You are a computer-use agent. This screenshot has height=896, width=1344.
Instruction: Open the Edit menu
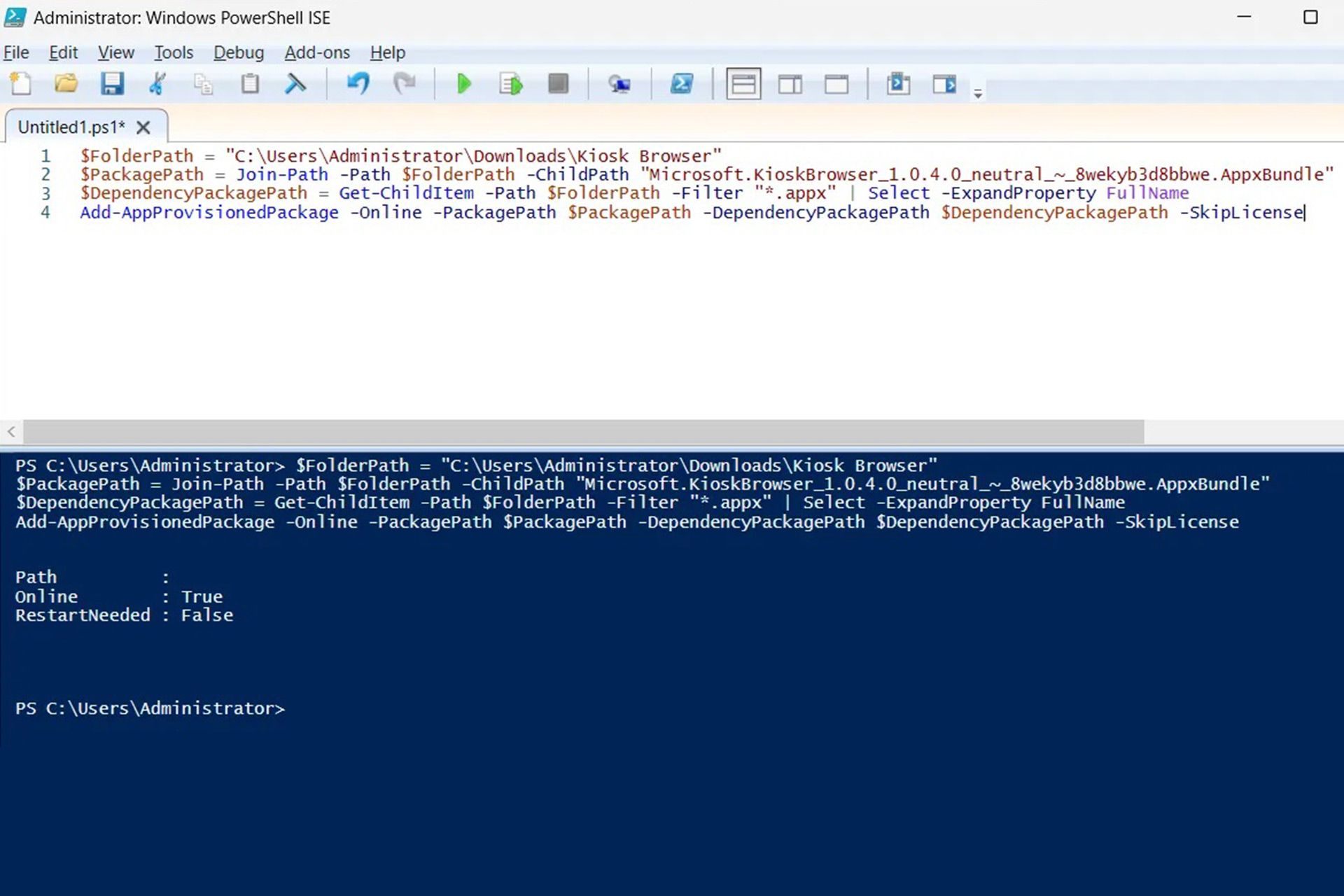point(64,52)
